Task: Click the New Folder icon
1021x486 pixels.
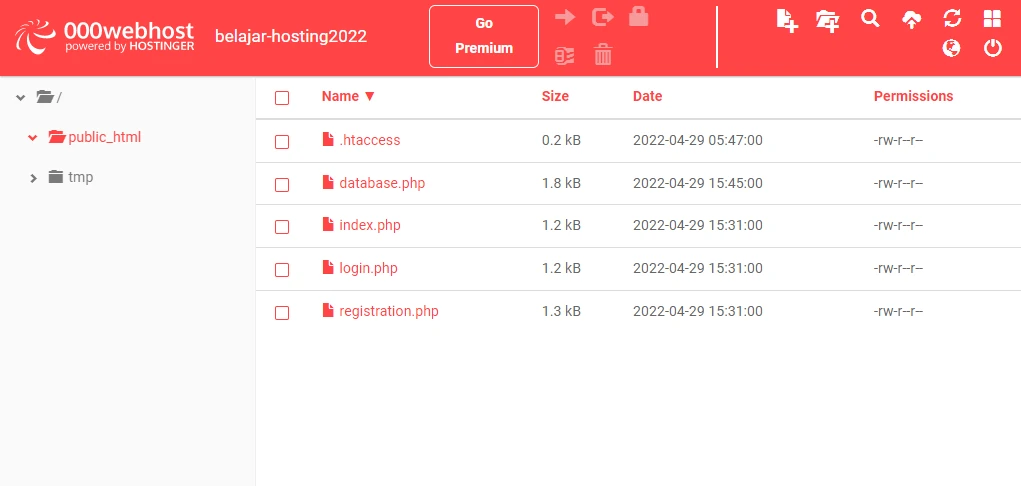Action: (x=828, y=20)
